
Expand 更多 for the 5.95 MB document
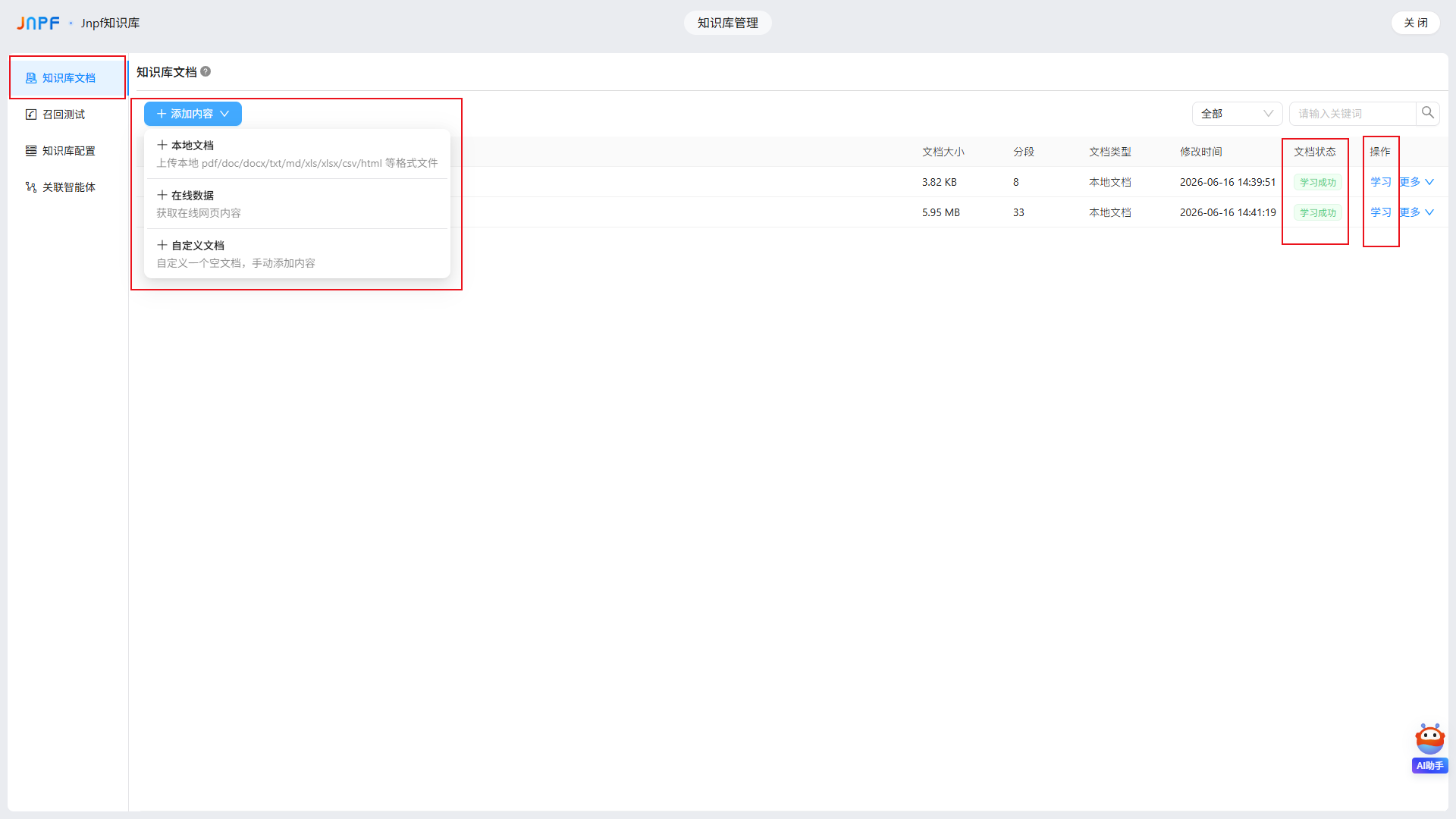(1417, 212)
